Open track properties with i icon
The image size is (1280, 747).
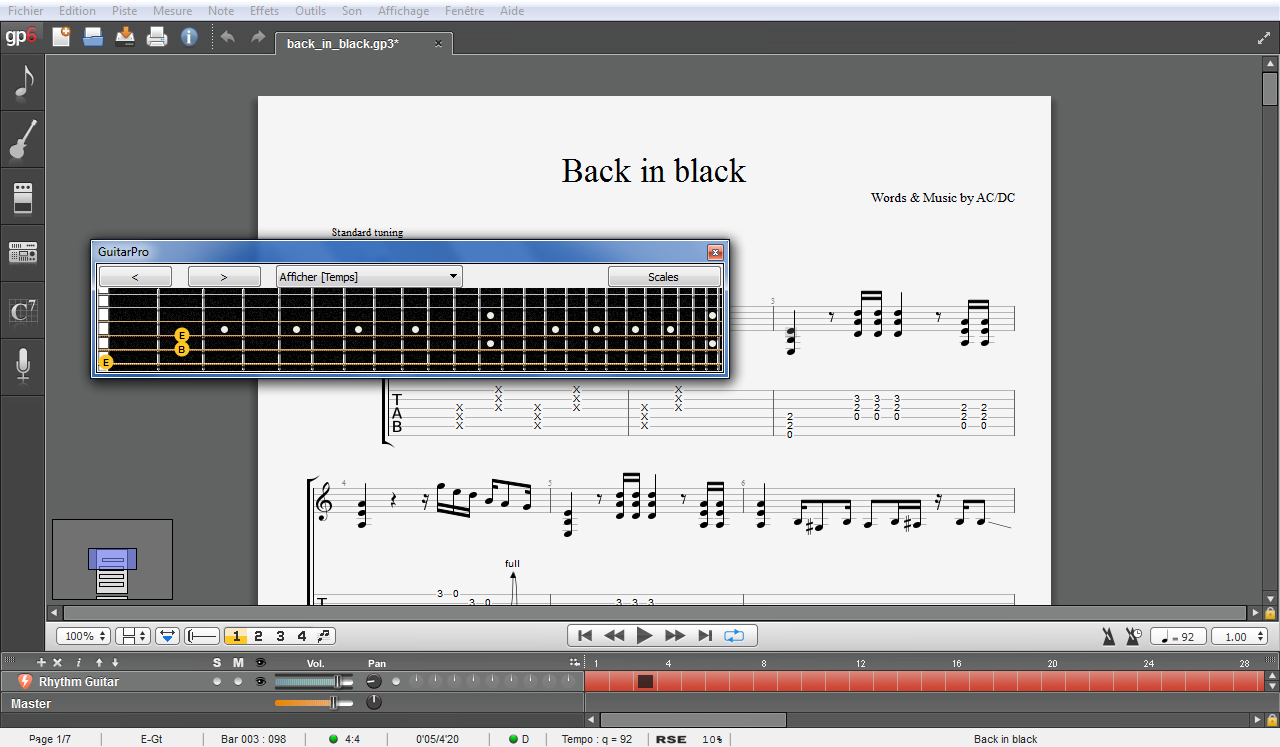coord(79,662)
